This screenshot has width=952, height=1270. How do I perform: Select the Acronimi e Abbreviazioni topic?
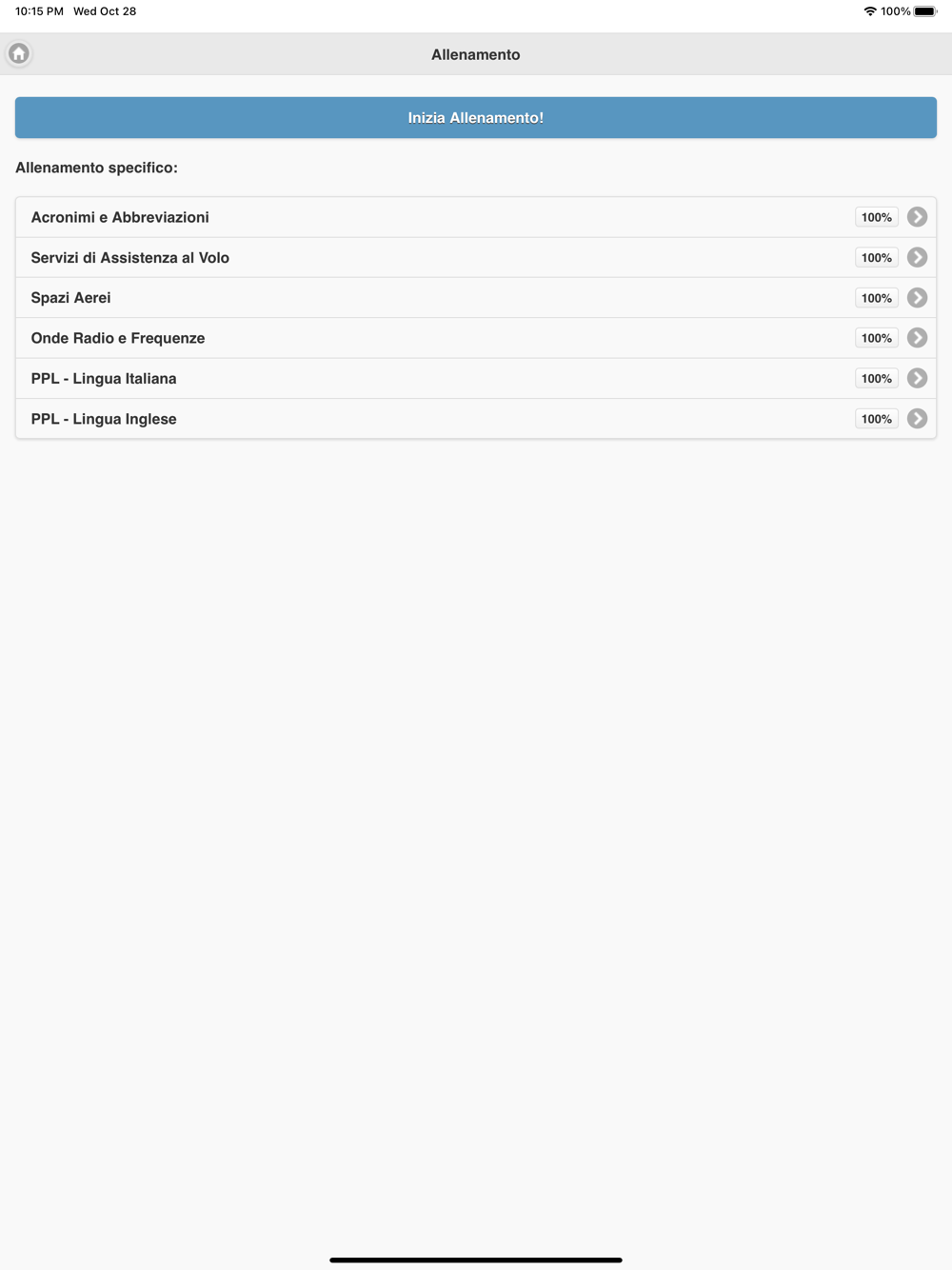(x=476, y=217)
